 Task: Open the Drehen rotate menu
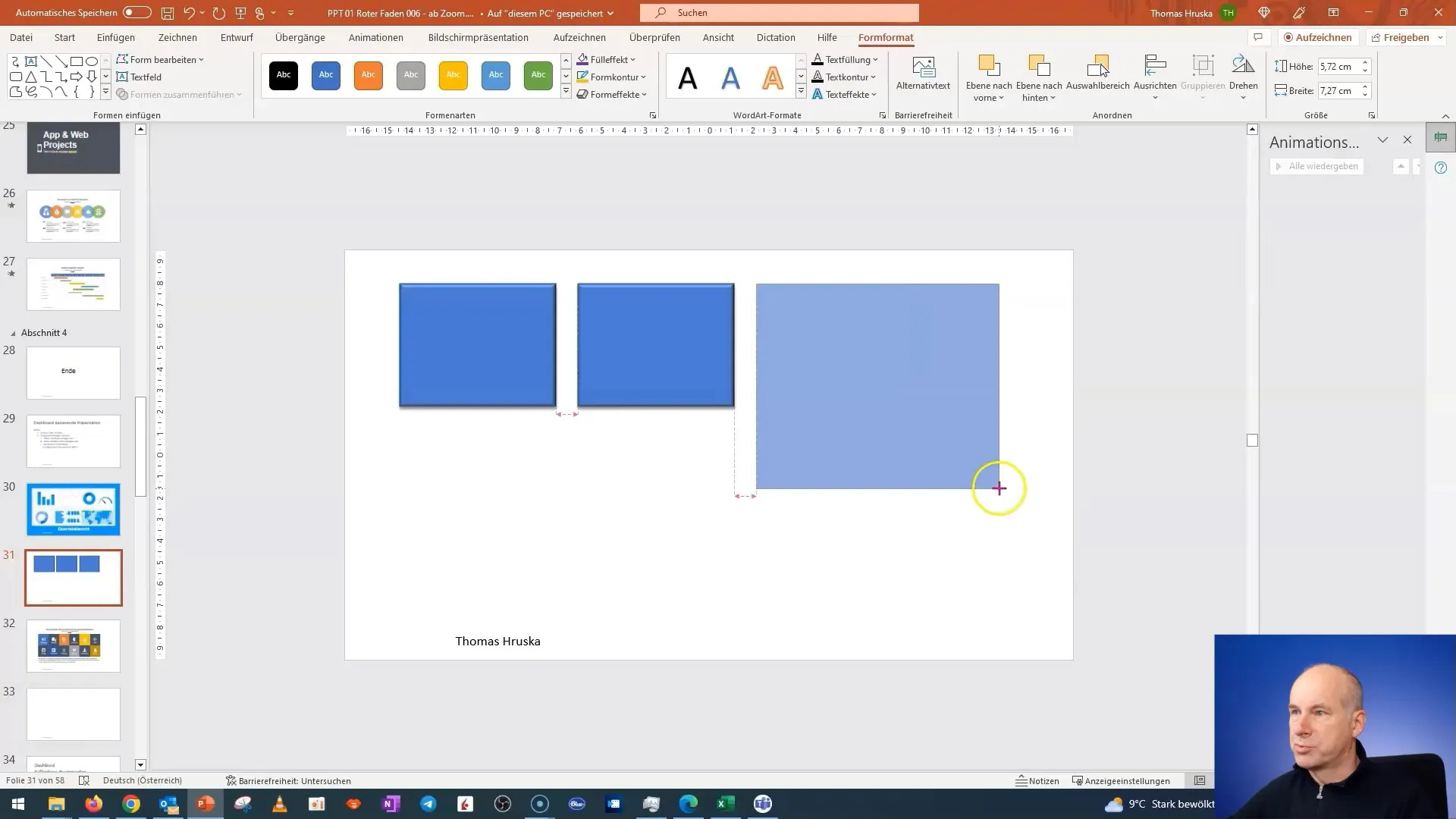[1243, 77]
